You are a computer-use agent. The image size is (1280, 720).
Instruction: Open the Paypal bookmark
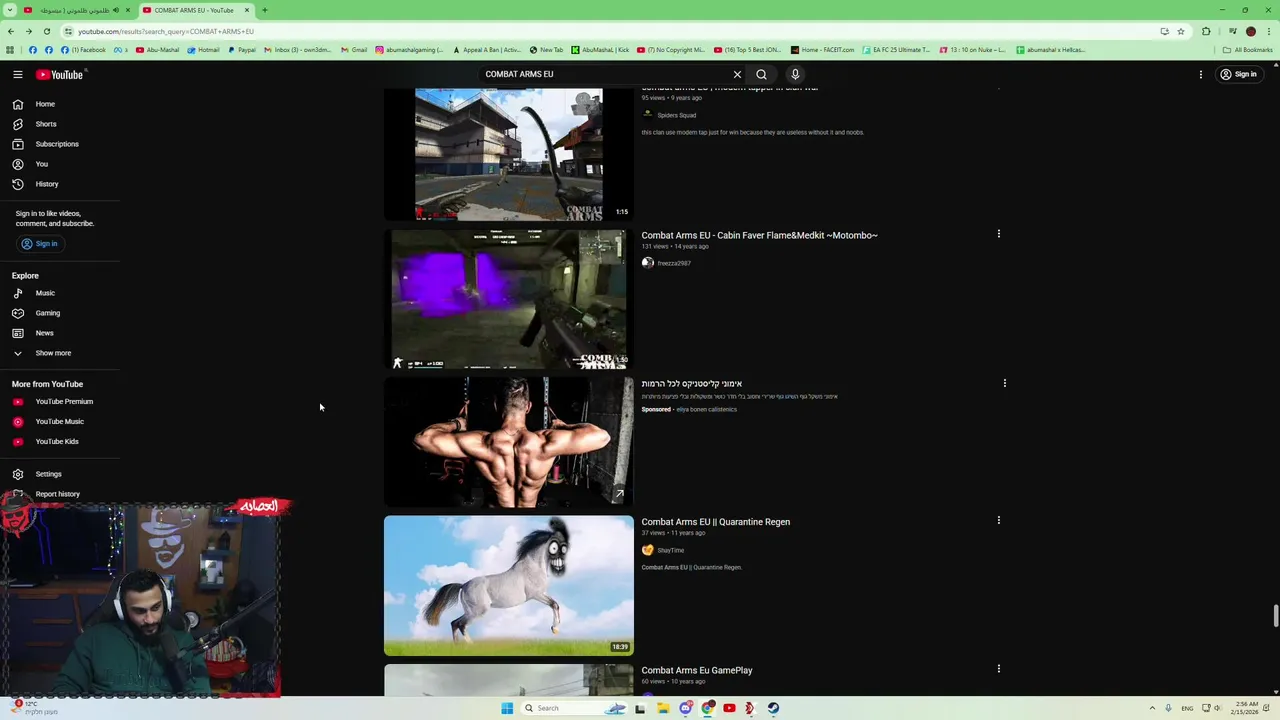(242, 50)
